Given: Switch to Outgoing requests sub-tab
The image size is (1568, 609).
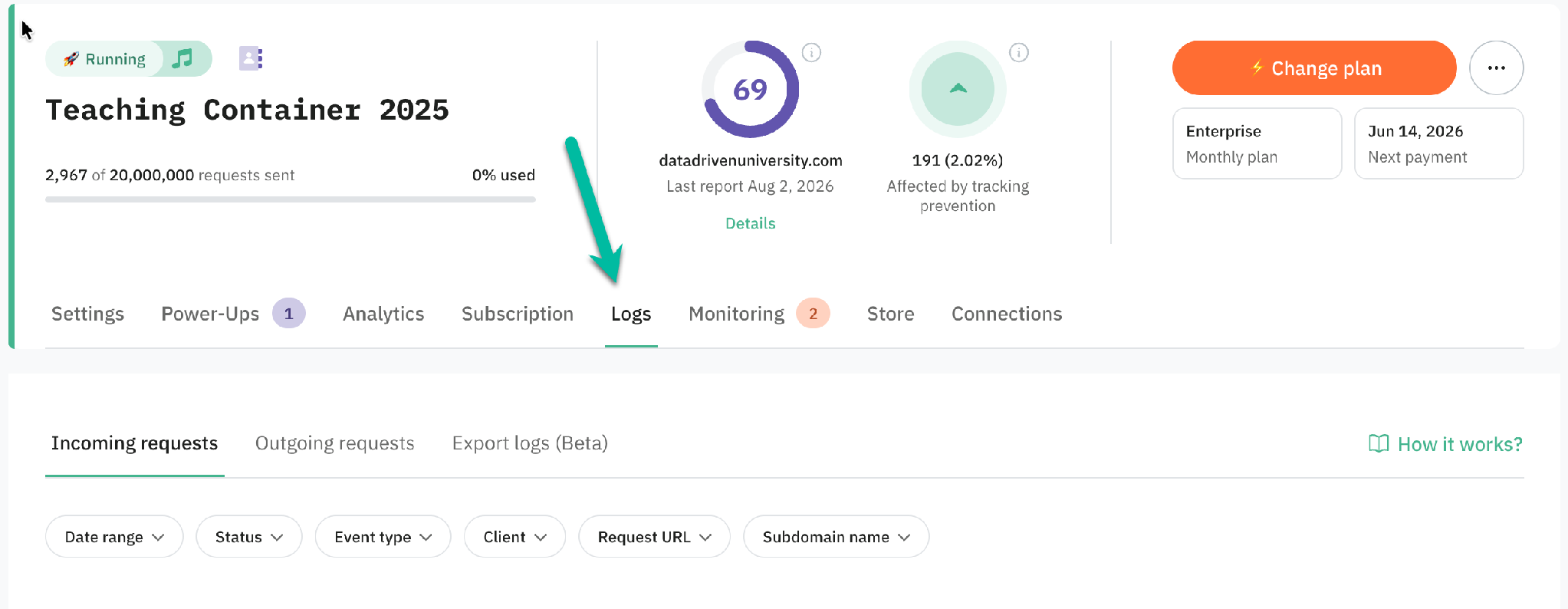Looking at the screenshot, I should pos(334,443).
